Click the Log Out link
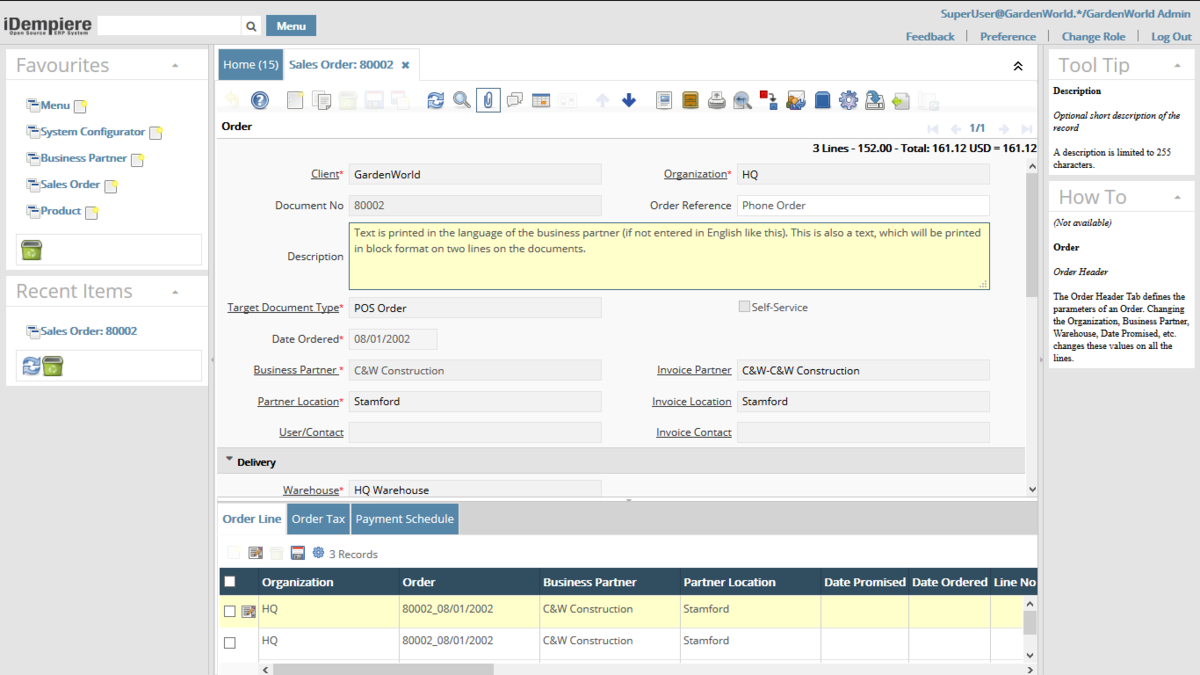The image size is (1200, 675). tap(1171, 37)
